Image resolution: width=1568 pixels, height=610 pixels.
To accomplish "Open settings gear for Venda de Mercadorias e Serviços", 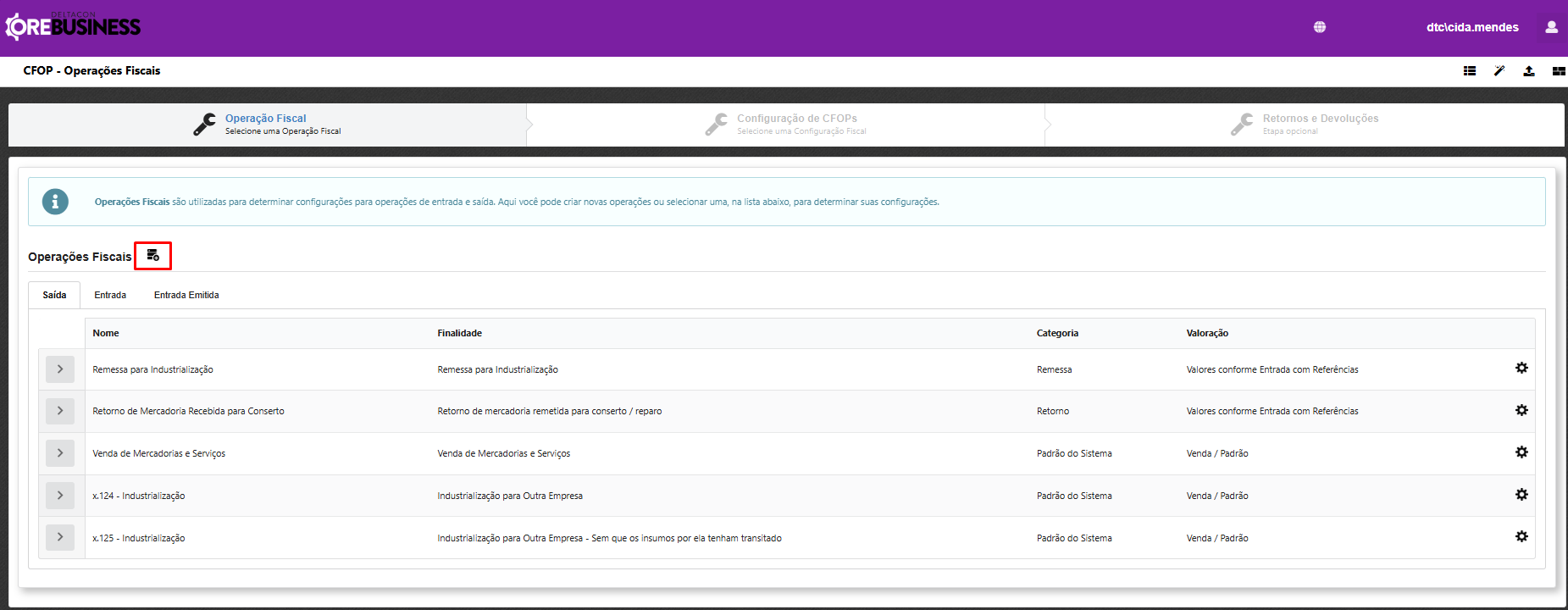I will click(x=1521, y=452).
